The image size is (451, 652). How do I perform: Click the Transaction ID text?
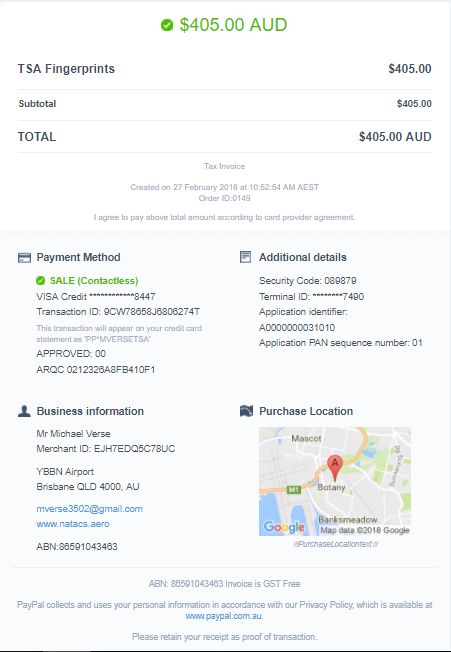[x=118, y=312]
